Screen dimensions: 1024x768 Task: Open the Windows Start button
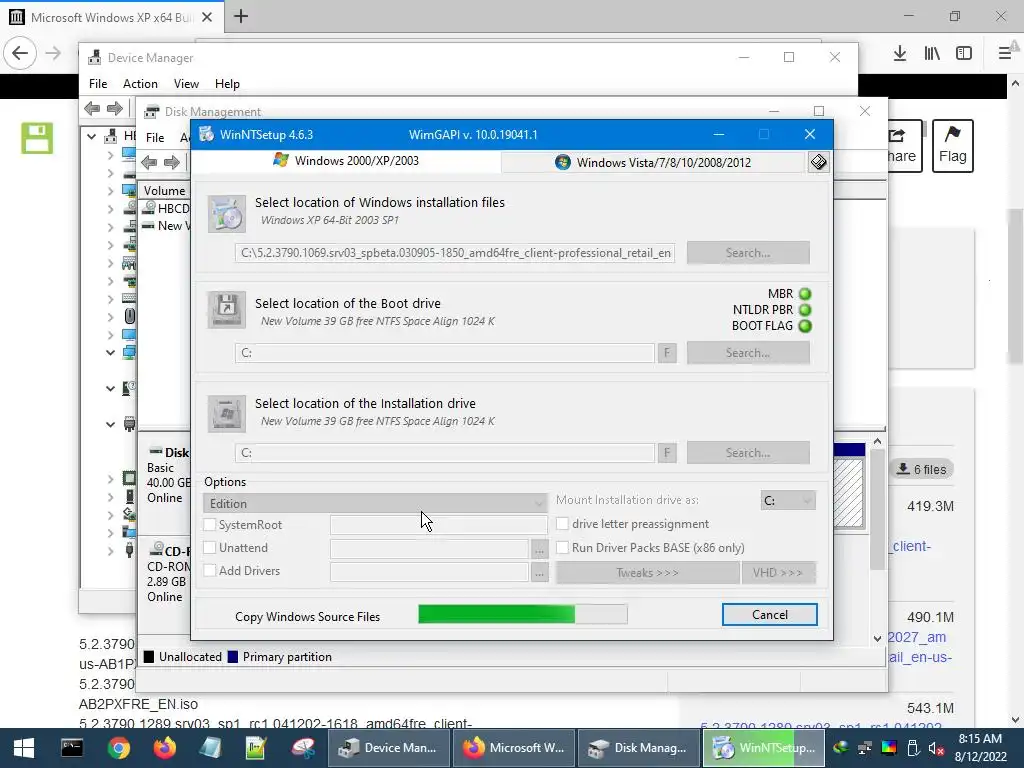[24, 748]
